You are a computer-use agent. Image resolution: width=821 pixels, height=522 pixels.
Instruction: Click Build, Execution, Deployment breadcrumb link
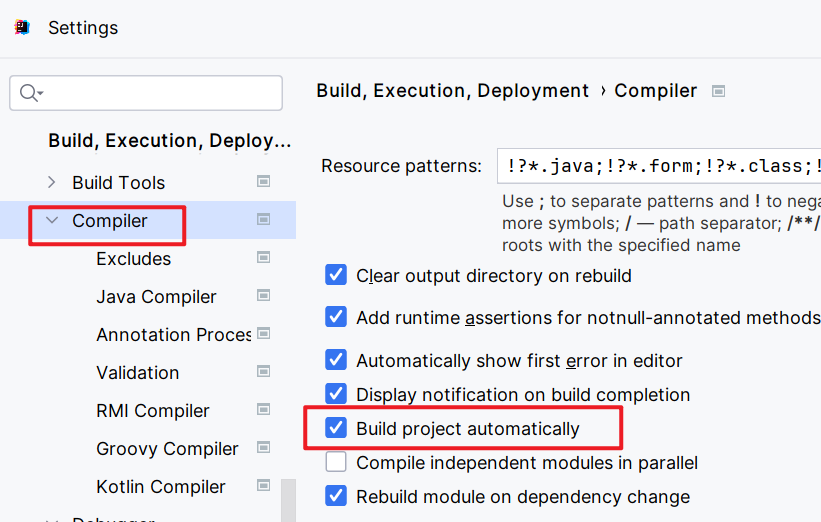(x=452, y=91)
